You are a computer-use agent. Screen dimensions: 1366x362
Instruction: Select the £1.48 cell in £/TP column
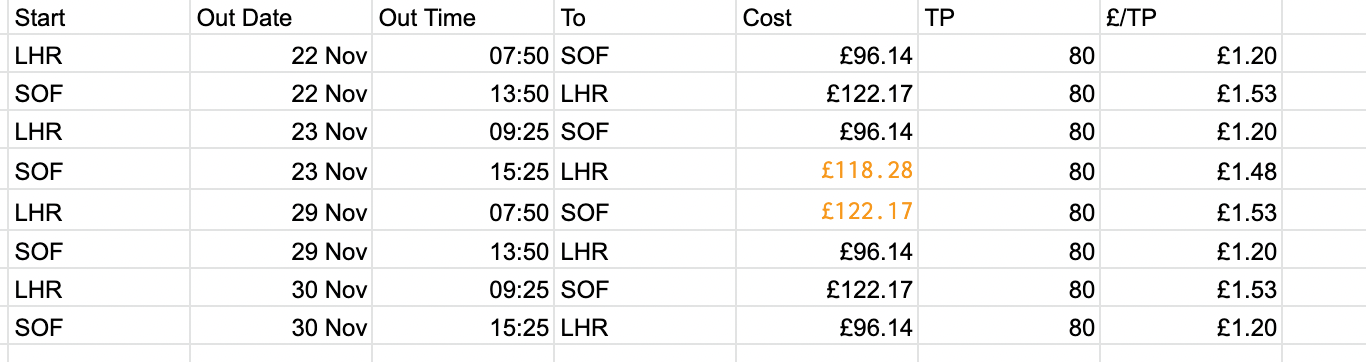[x=1191, y=172]
